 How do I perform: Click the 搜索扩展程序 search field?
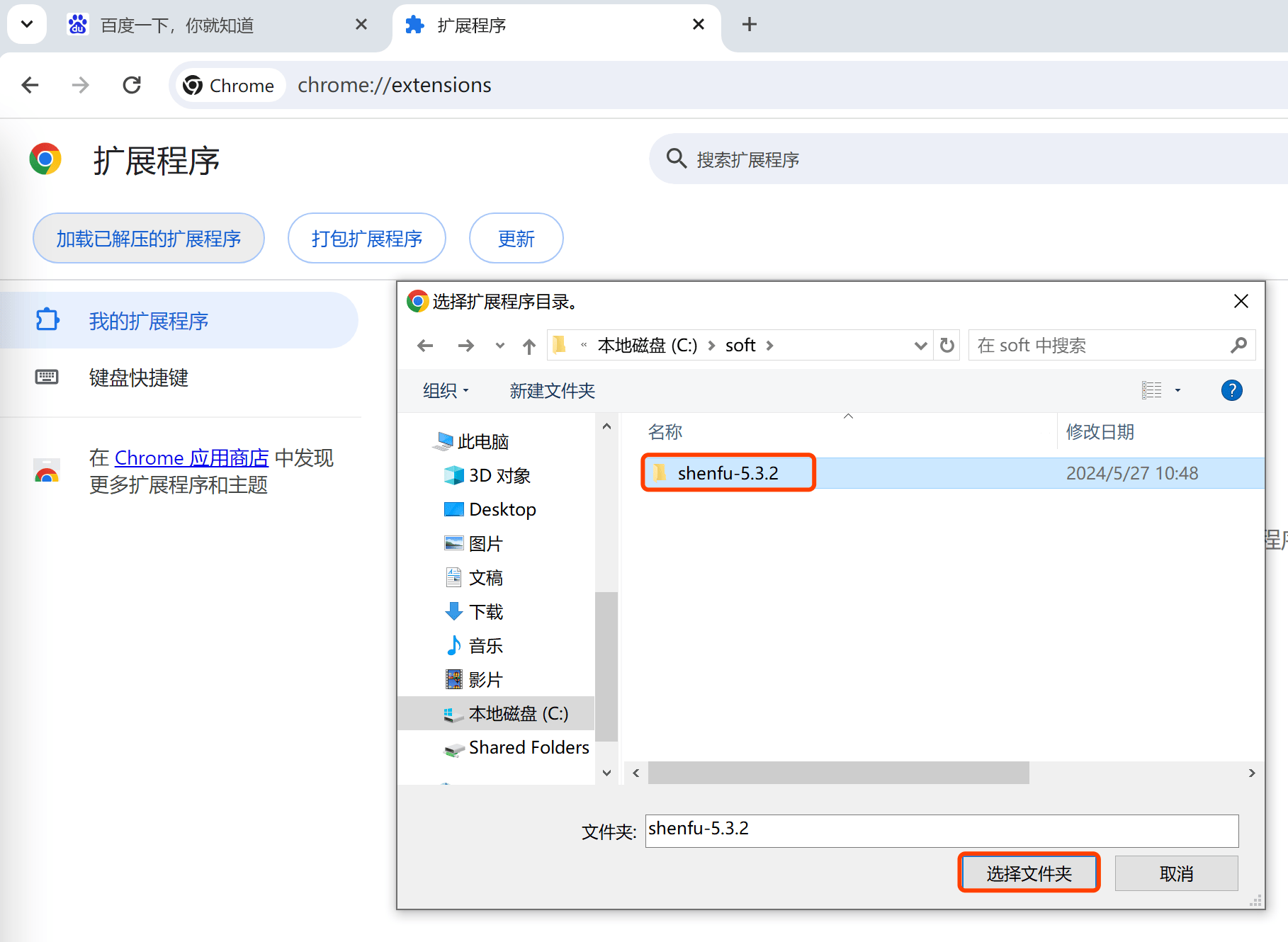coord(921,159)
